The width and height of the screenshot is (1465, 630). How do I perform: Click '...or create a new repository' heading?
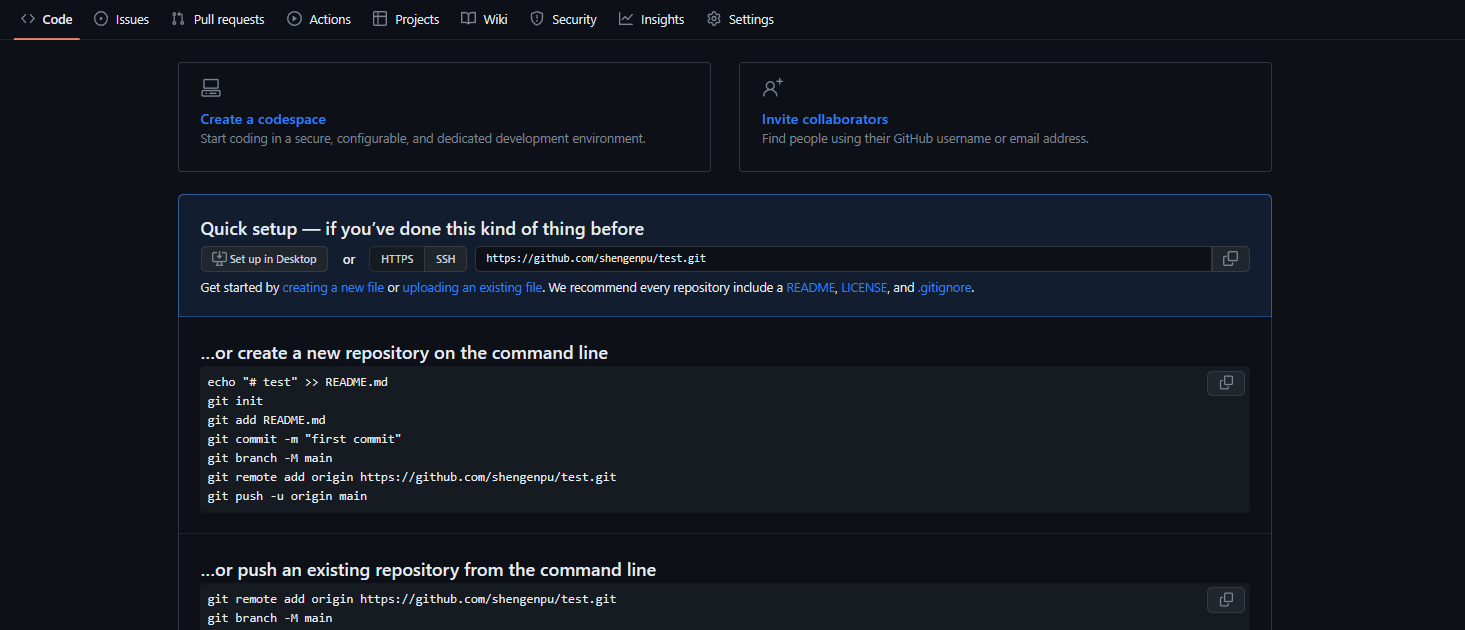click(x=404, y=353)
